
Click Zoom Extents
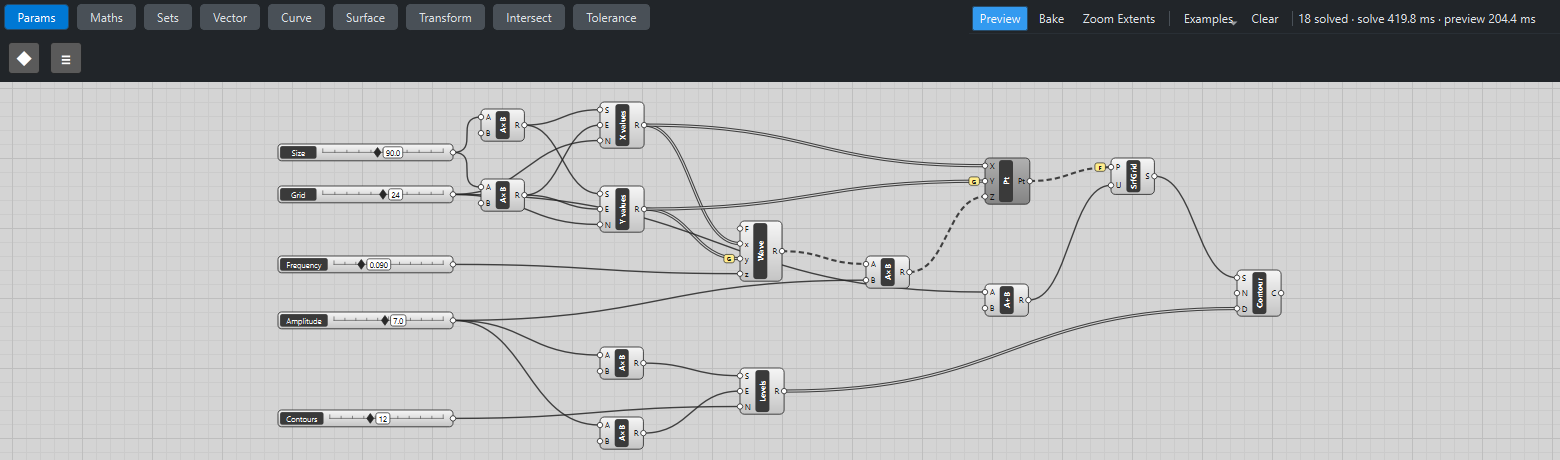point(1119,19)
